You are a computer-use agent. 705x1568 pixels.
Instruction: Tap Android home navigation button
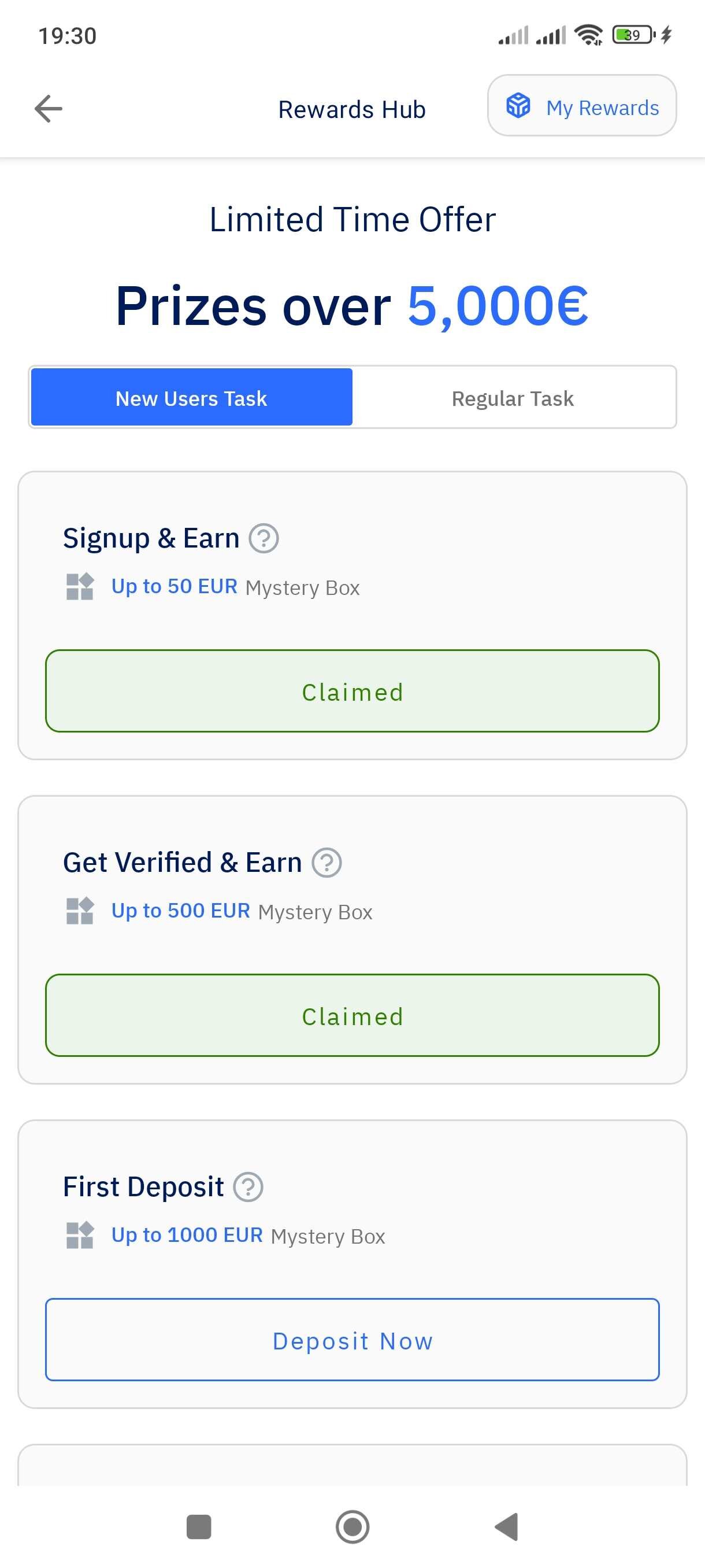pyautogui.click(x=353, y=1526)
